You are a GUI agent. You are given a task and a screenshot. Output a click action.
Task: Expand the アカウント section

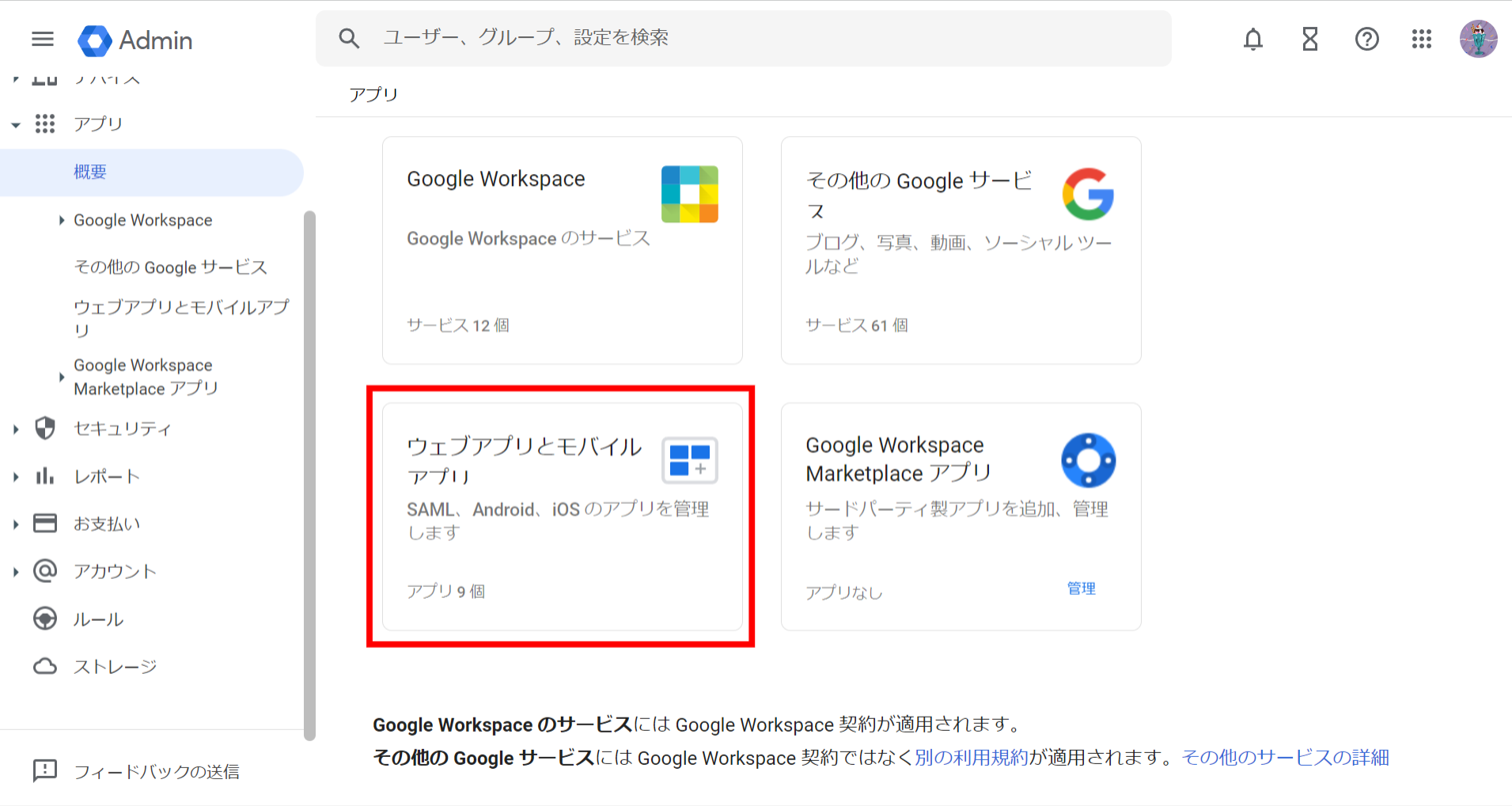pos(16,572)
